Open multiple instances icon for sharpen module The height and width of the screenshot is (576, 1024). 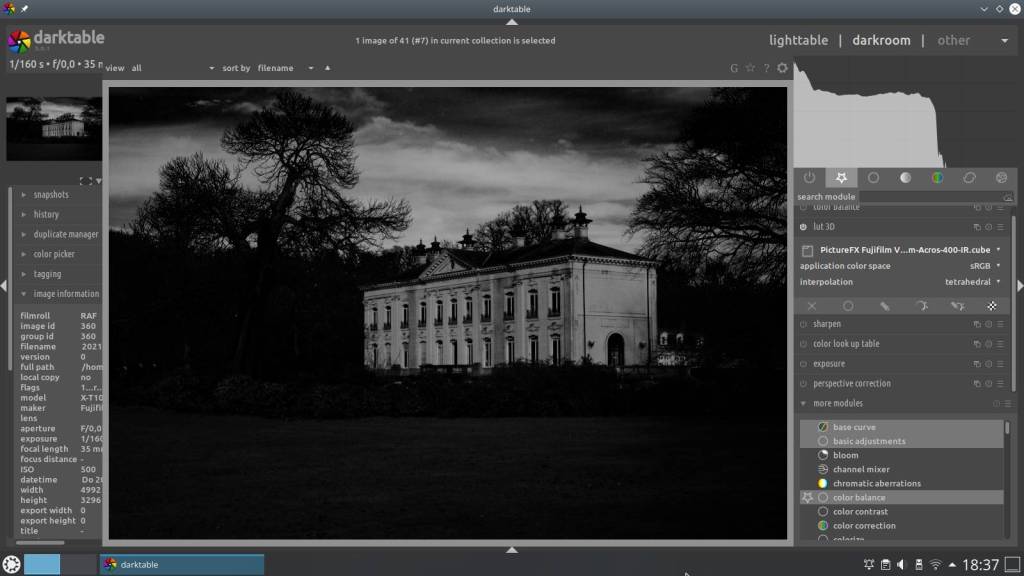pyautogui.click(x=977, y=324)
